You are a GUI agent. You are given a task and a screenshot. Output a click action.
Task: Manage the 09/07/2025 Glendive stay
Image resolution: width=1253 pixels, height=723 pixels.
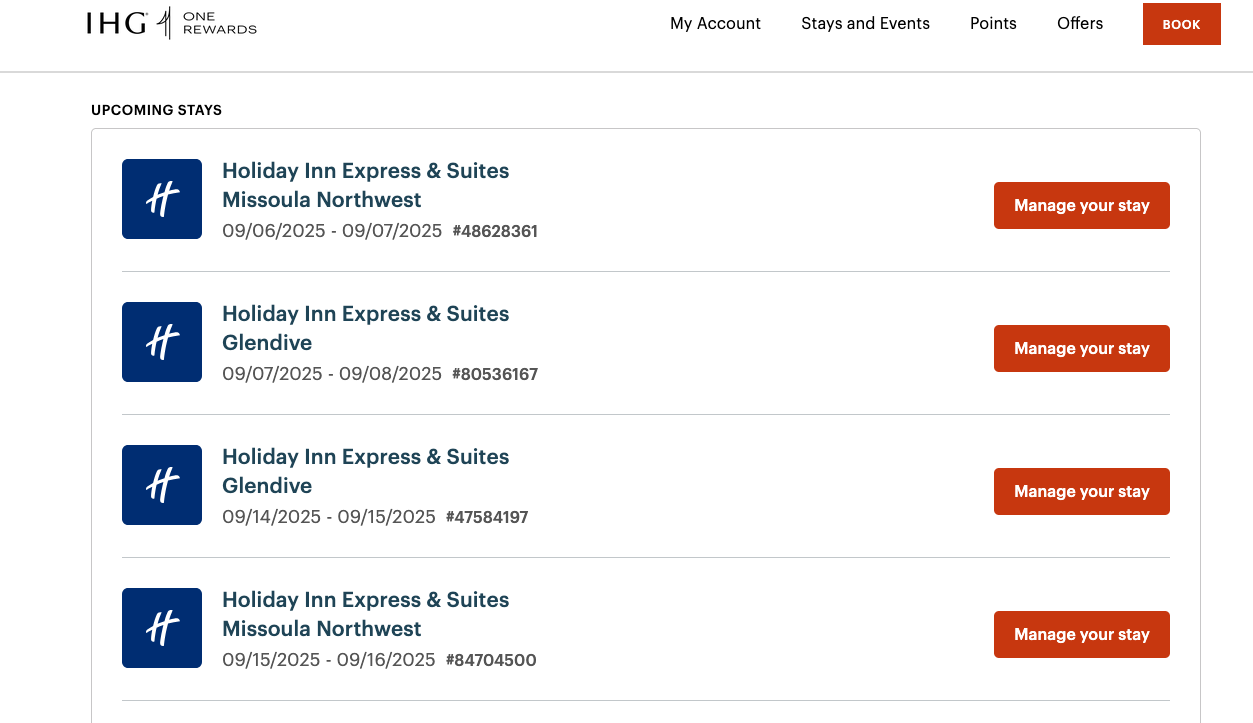1081,349
